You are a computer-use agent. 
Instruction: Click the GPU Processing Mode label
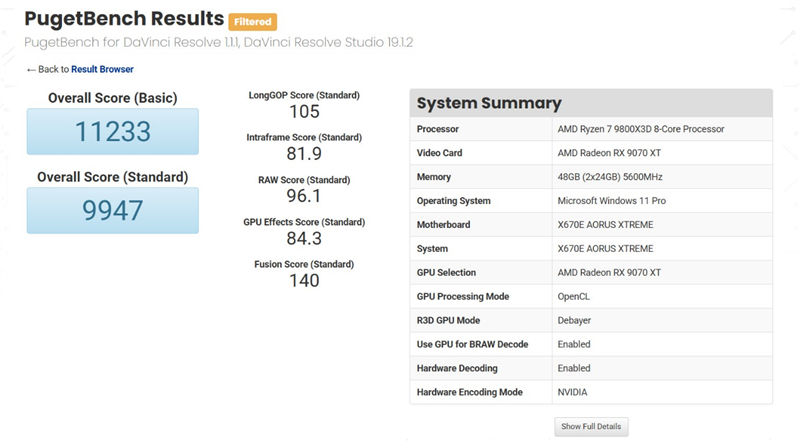coord(463,297)
